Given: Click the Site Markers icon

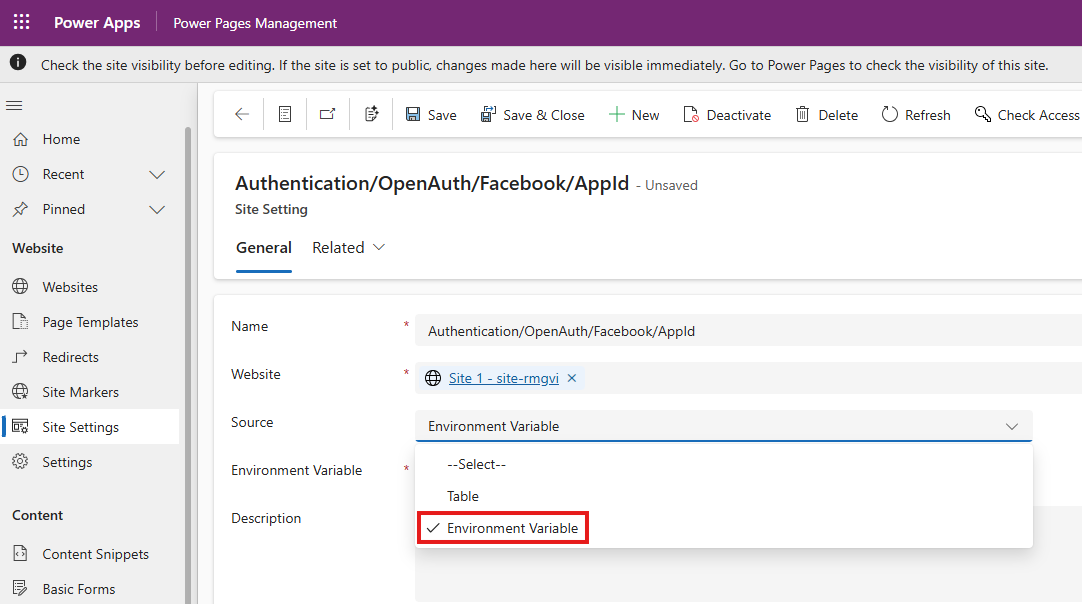Looking at the screenshot, I should point(21,392).
